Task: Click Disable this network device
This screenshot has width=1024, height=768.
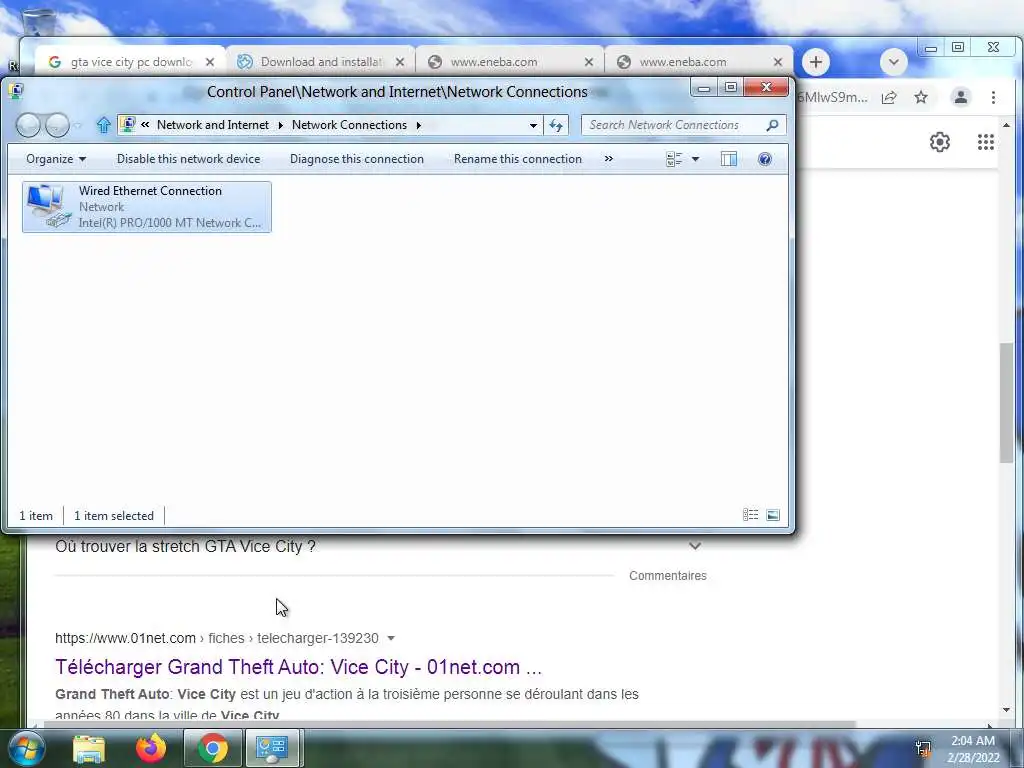Action: [x=188, y=159]
